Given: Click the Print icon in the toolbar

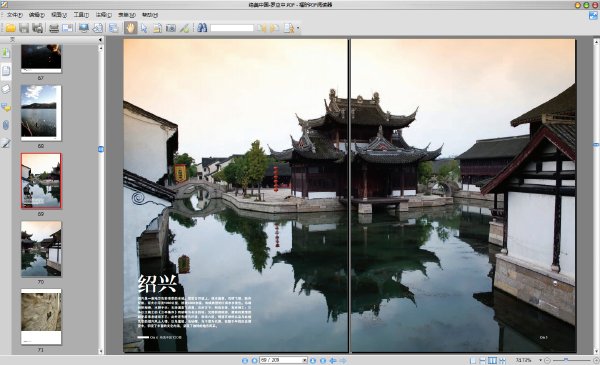Looking at the screenshot, I should click(54, 28).
